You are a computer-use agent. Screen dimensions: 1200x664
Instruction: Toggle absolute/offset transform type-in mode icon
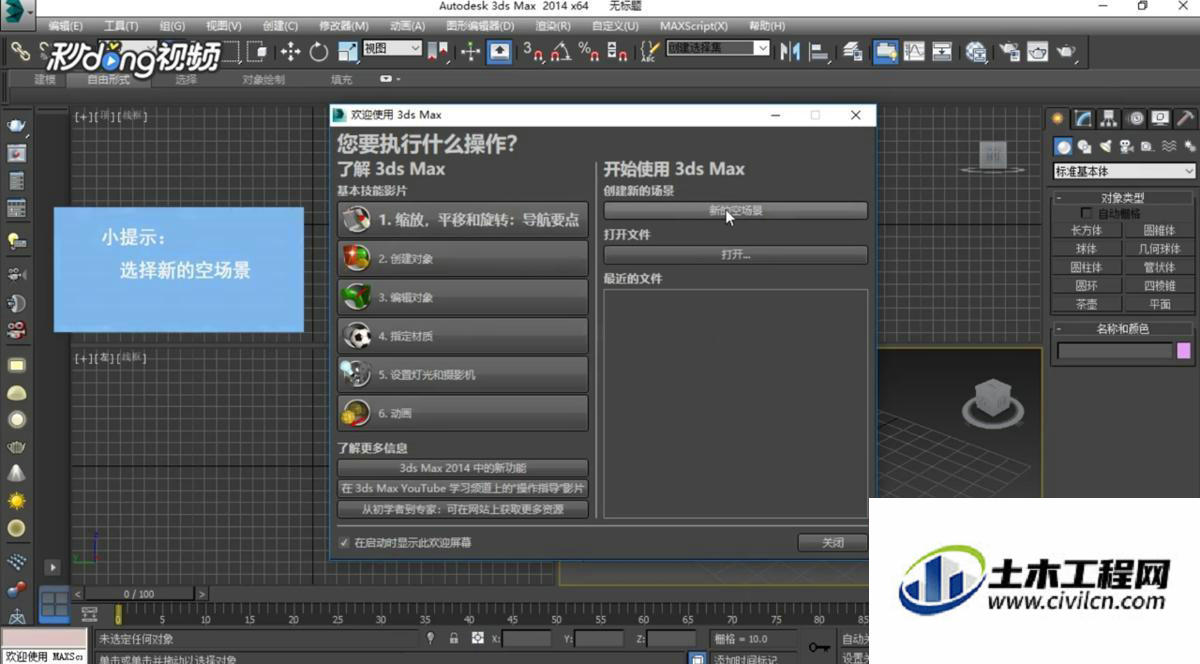479,638
